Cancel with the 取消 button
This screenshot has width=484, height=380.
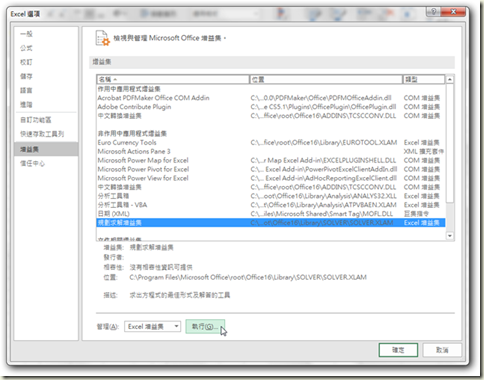[x=442, y=350]
